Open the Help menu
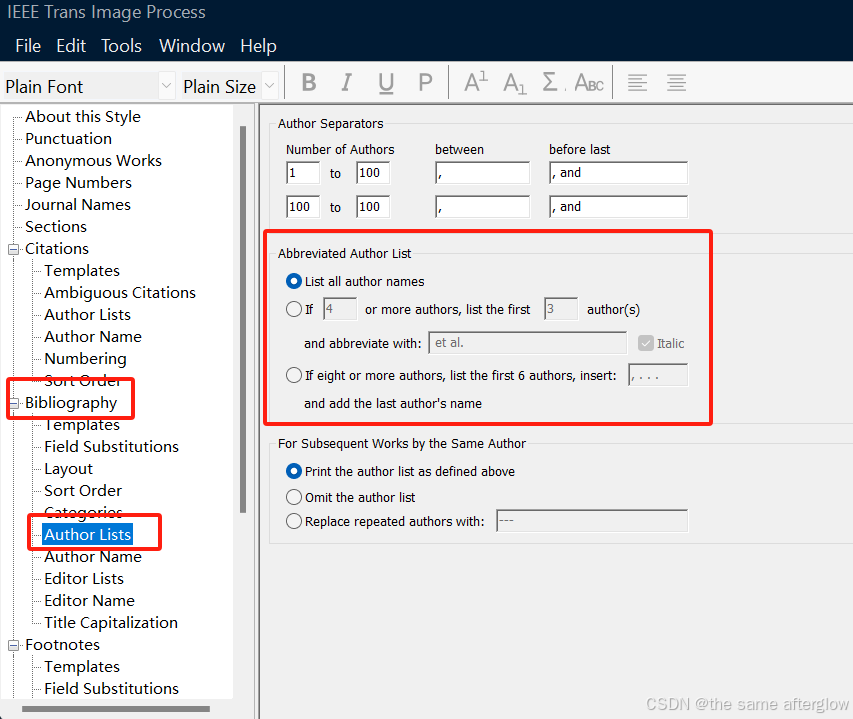853x719 pixels. [x=258, y=46]
